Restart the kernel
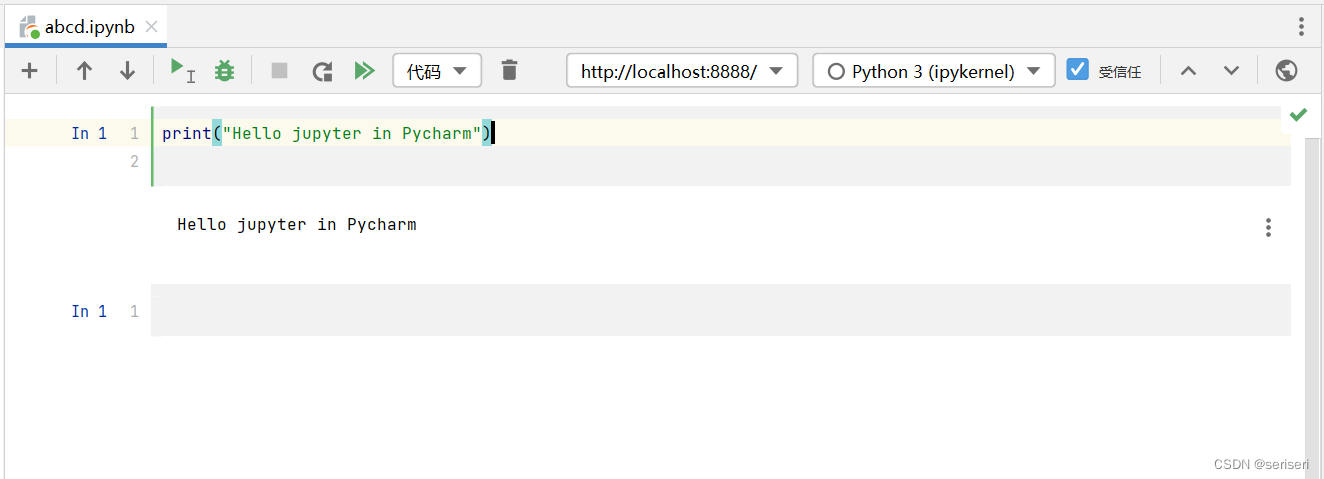 coord(322,71)
